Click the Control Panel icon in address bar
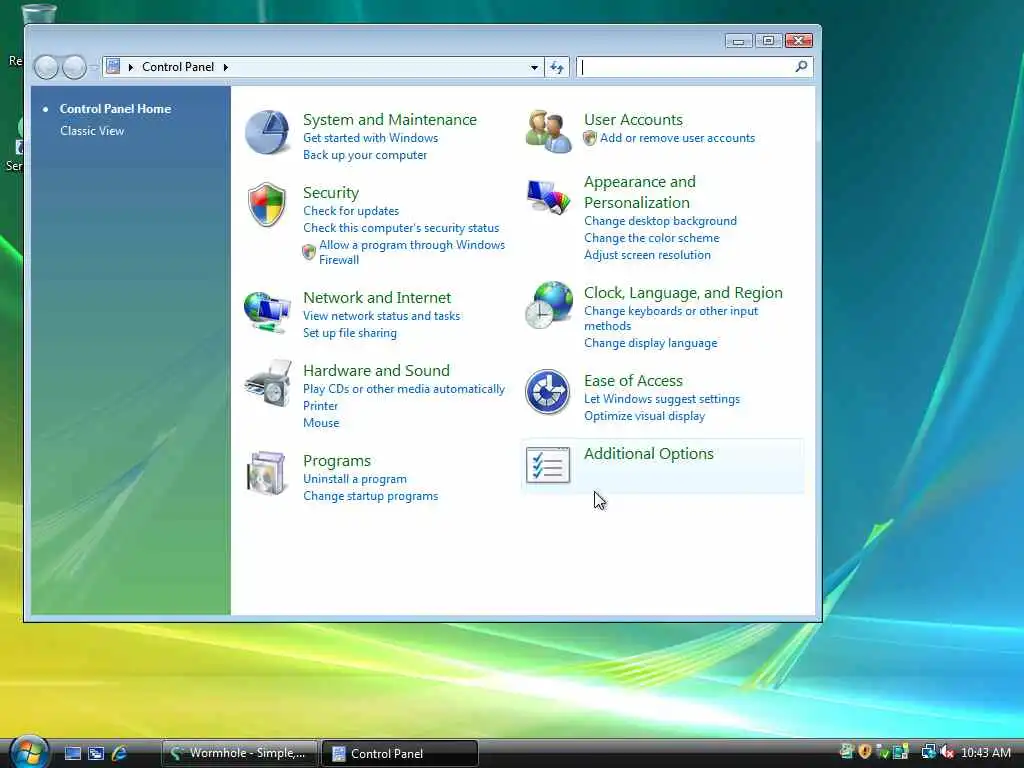 (x=114, y=66)
